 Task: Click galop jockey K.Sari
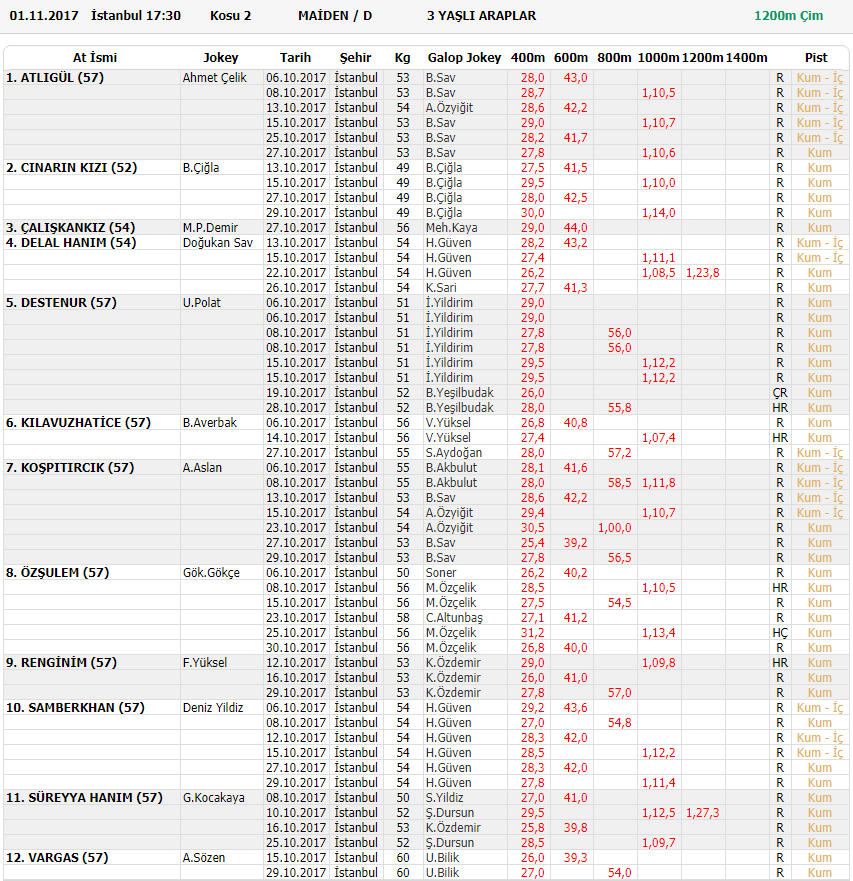441,288
